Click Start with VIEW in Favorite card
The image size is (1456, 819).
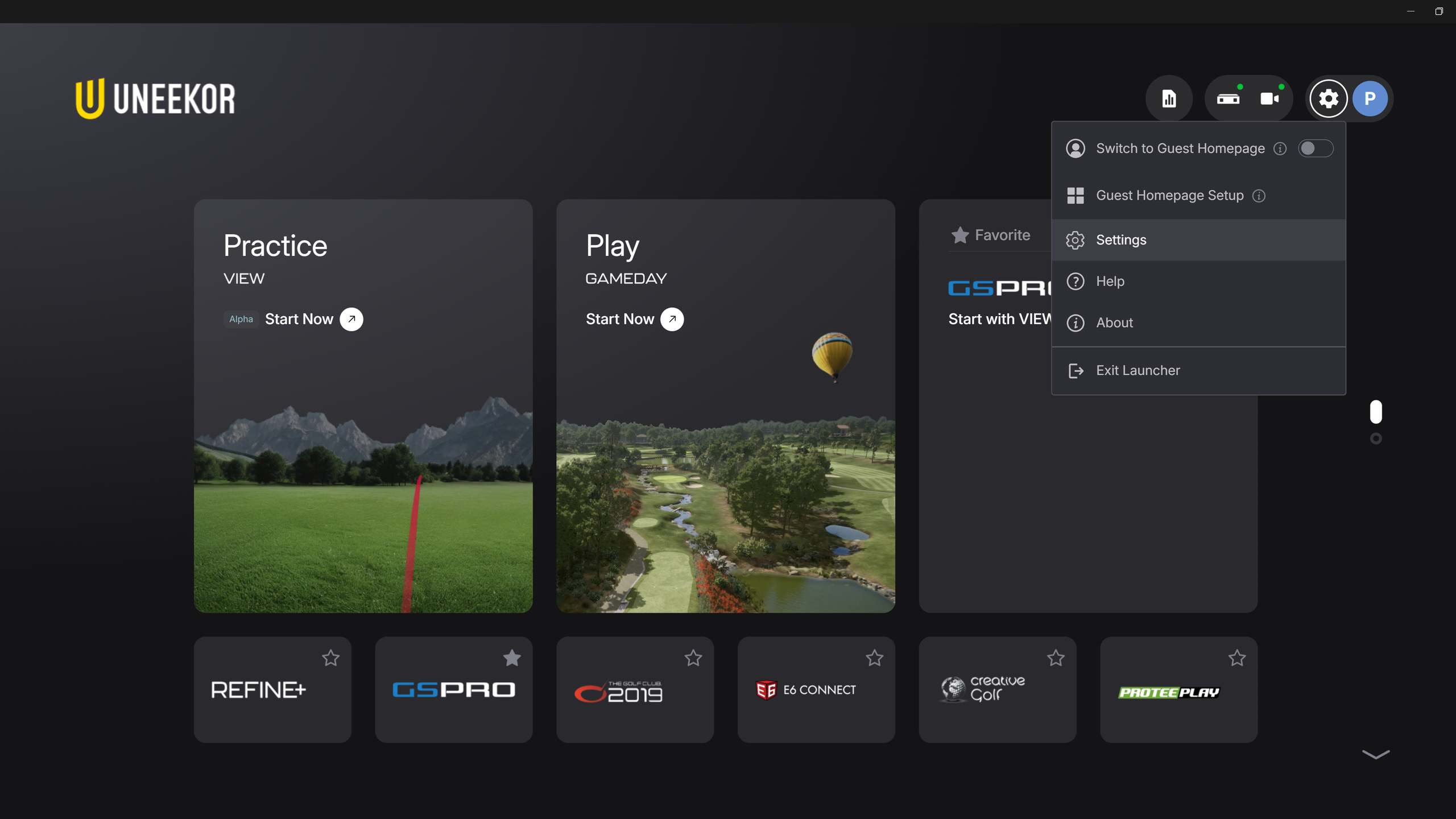(x=999, y=319)
